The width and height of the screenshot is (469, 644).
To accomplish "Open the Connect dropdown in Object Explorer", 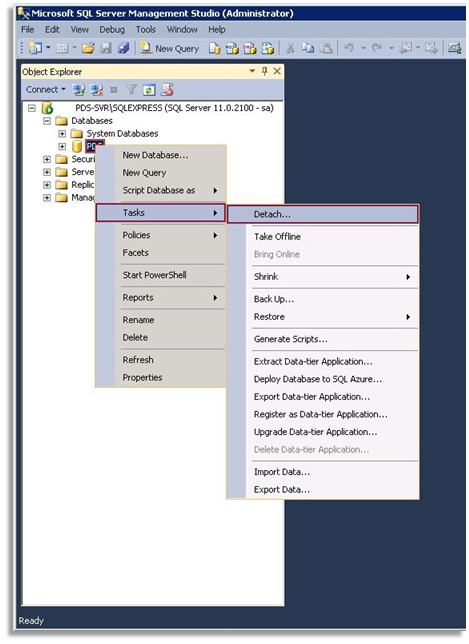I will [x=45, y=90].
